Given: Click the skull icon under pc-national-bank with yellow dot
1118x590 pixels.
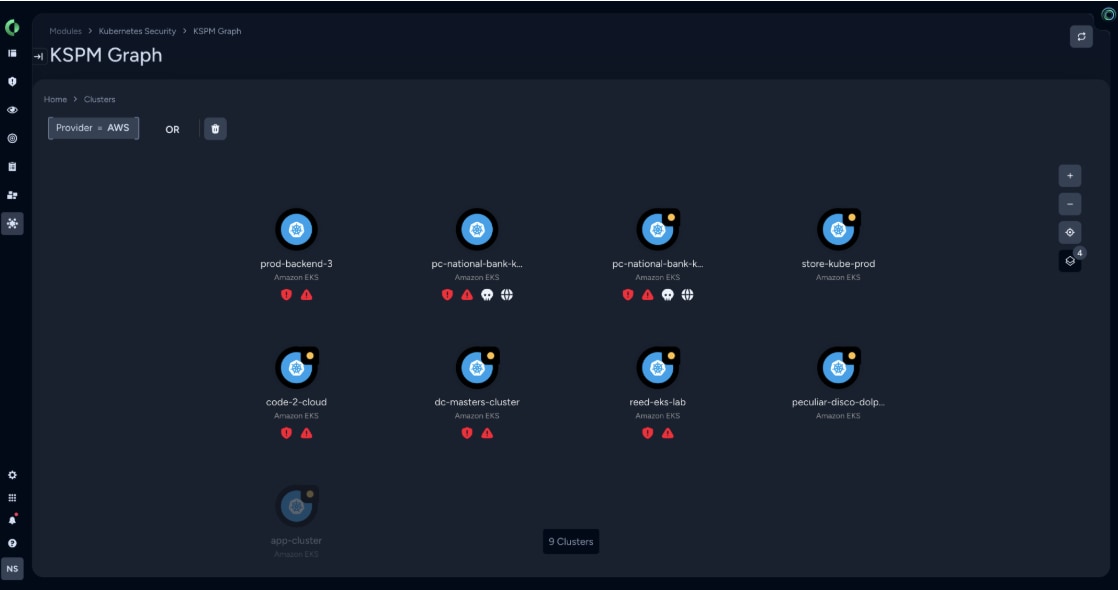Looking at the screenshot, I should click(x=667, y=295).
